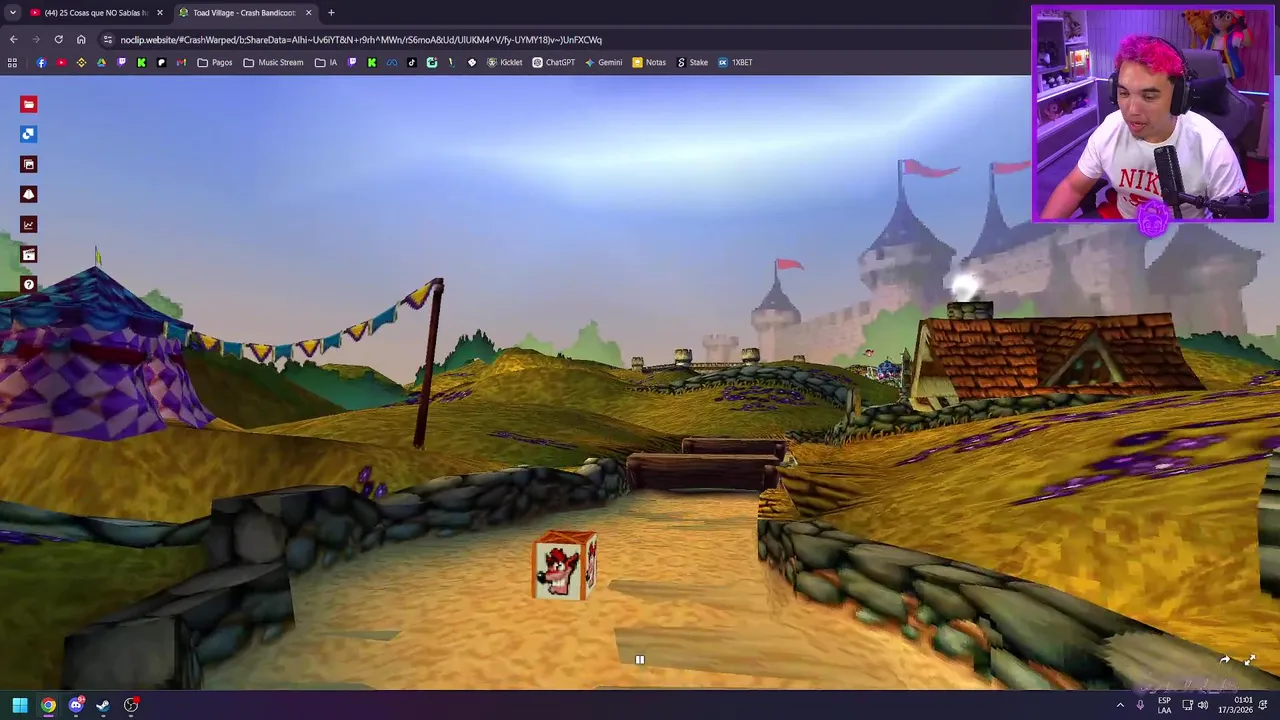Screen dimensions: 1280x720
Task: Open the Gmail bookmark icon
Action: pos(181,62)
